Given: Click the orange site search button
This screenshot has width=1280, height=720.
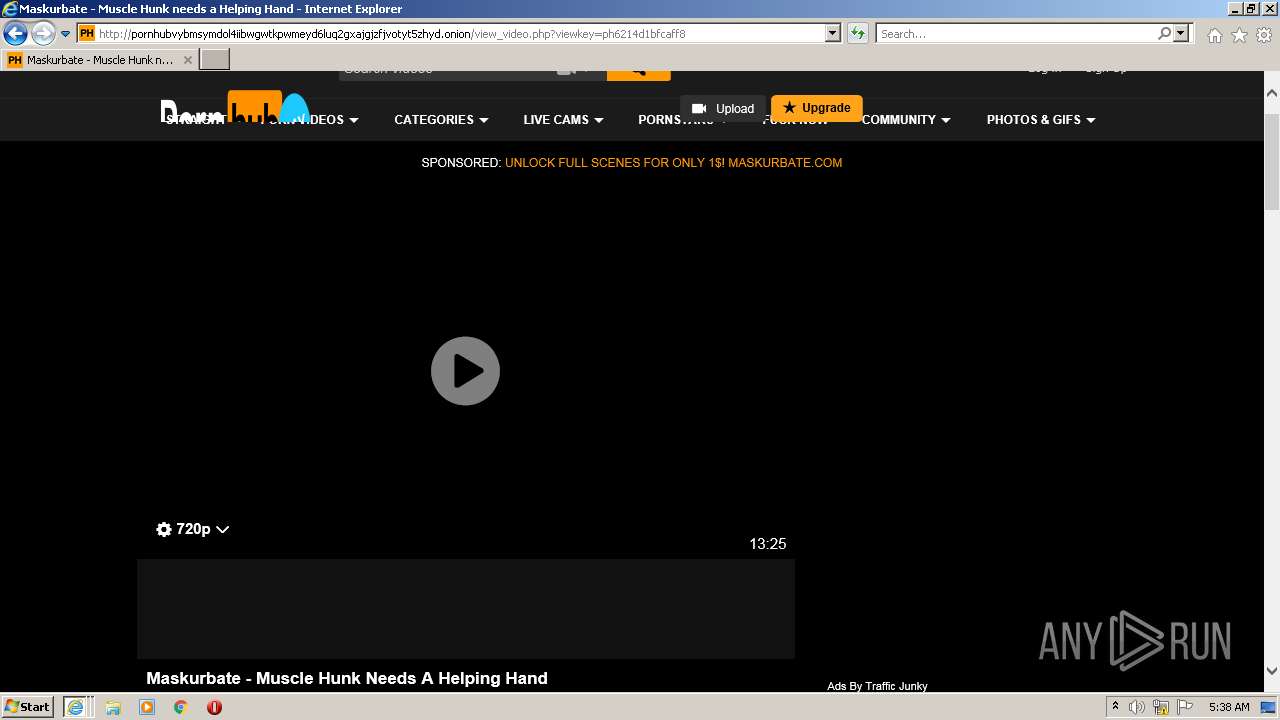Looking at the screenshot, I should [638, 73].
